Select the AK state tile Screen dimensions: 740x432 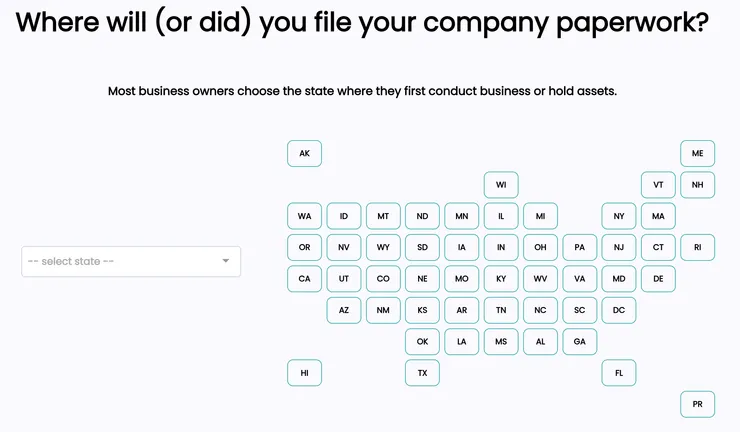pos(304,154)
